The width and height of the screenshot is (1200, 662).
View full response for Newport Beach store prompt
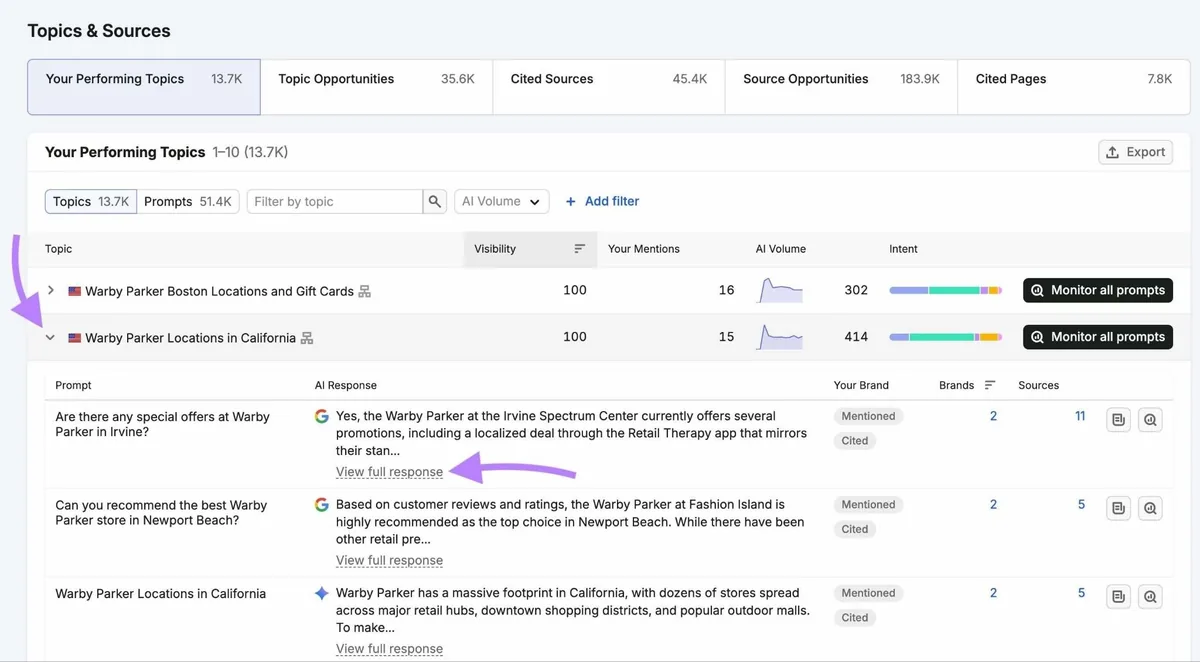pyautogui.click(x=389, y=560)
